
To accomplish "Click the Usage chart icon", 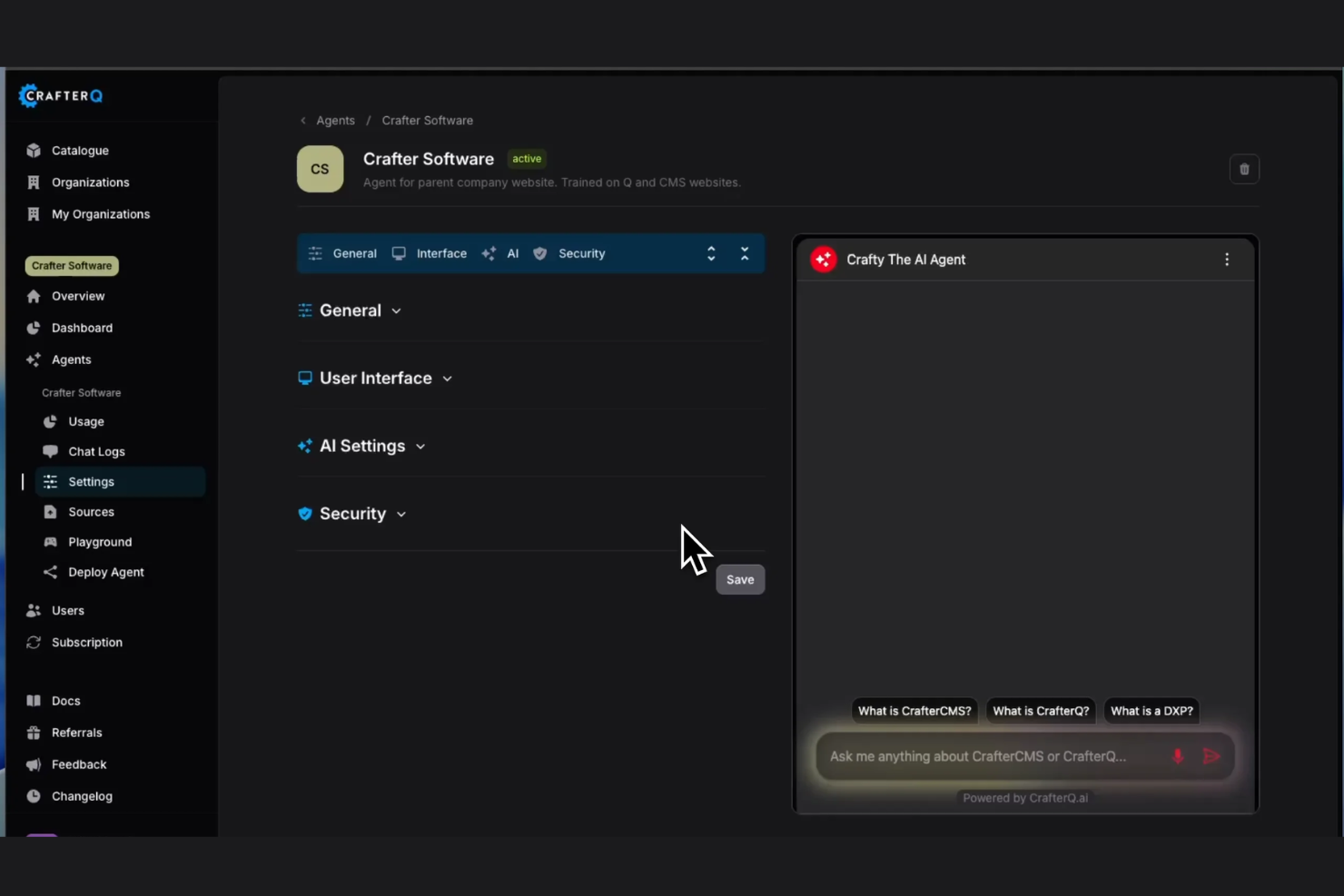I will [x=50, y=421].
